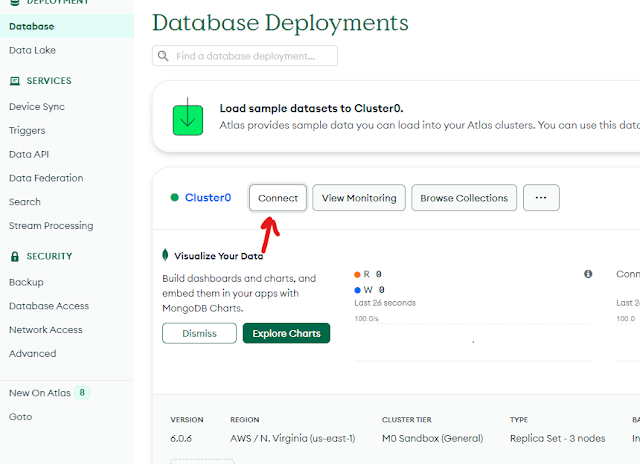Dismiss the Visualize Your Data prompt
Screen dimensions: 640x464
[199, 333]
